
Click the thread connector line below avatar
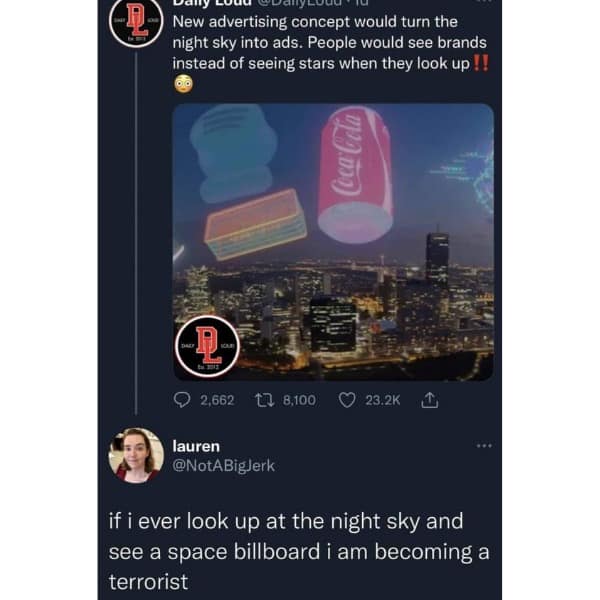pyautogui.click(x=136, y=233)
